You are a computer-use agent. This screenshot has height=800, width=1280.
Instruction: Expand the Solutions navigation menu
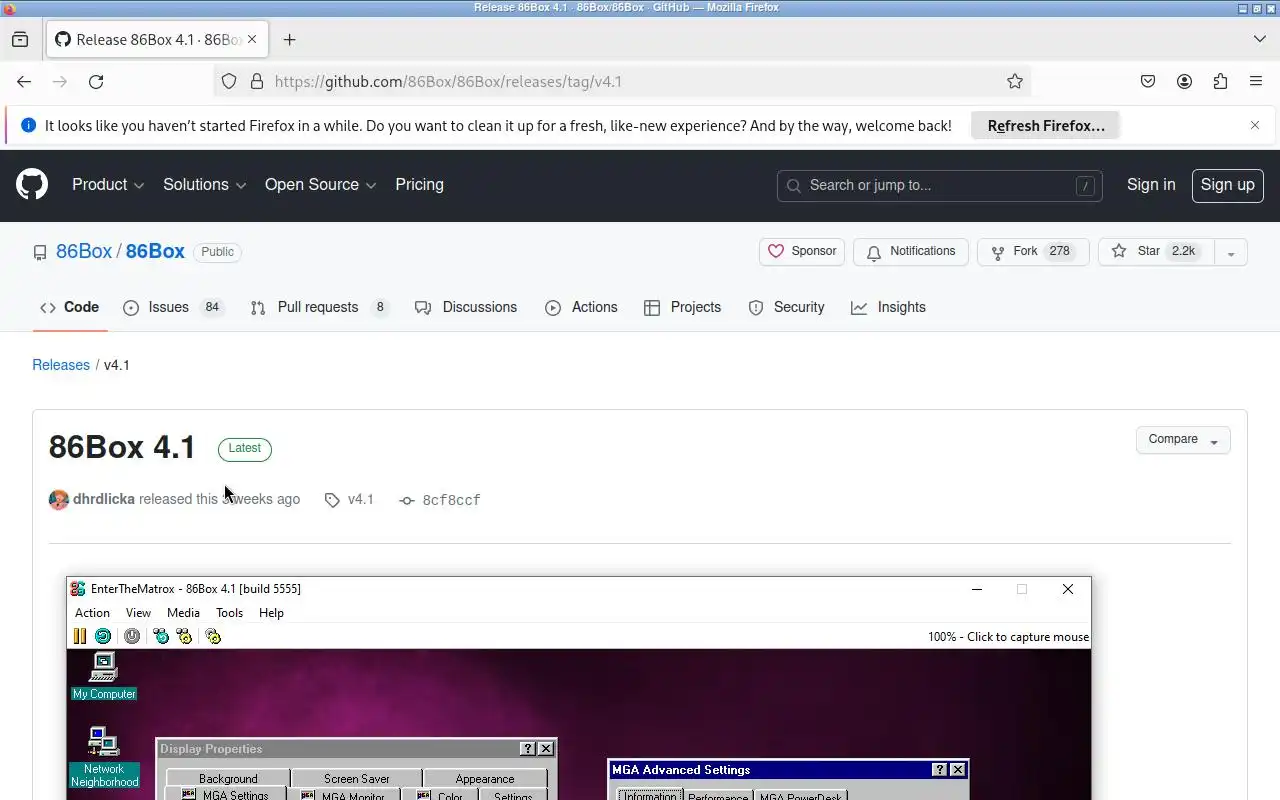(205, 185)
